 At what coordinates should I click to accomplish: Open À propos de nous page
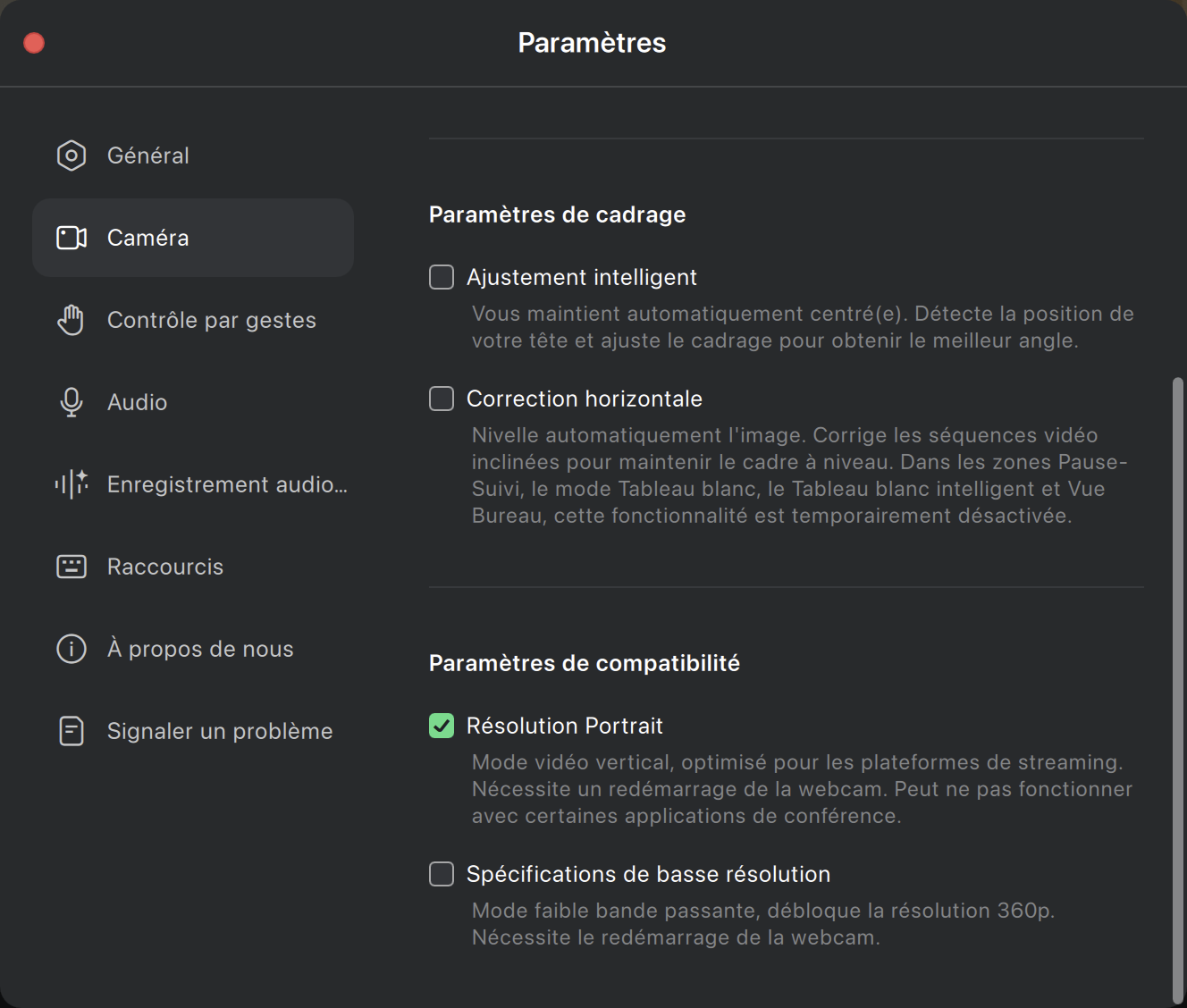coord(200,649)
